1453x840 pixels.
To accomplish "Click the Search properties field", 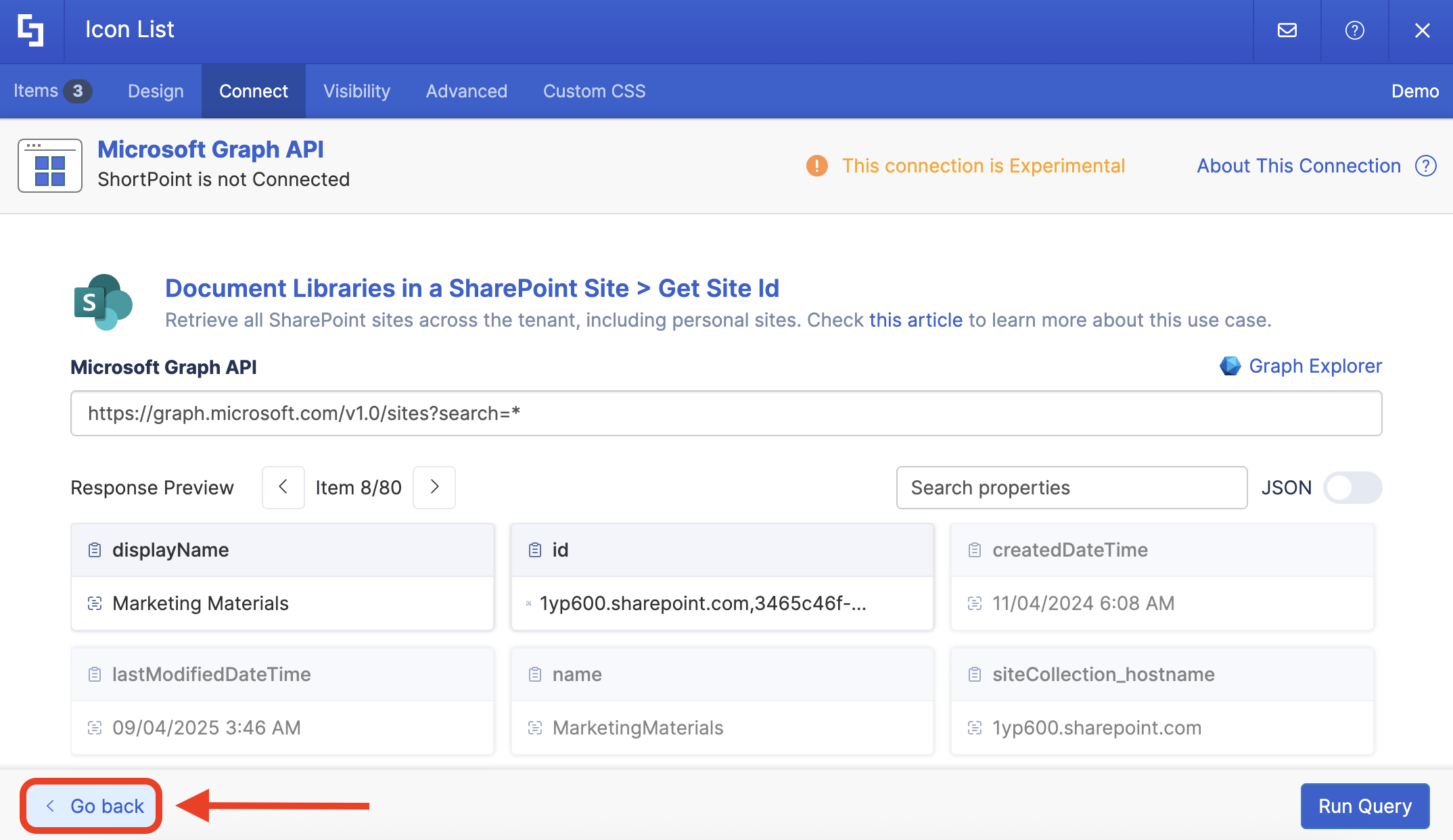I will pos(1071,488).
